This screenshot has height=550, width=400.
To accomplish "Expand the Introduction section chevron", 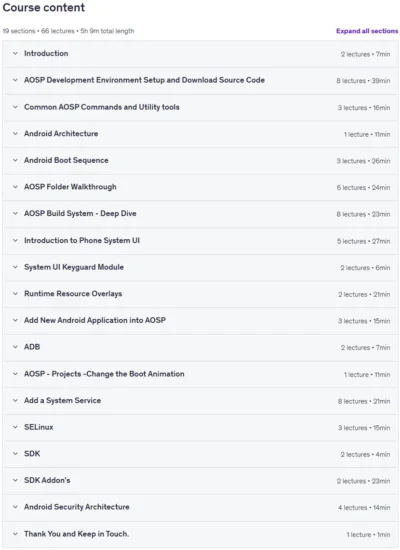I will click(15, 54).
